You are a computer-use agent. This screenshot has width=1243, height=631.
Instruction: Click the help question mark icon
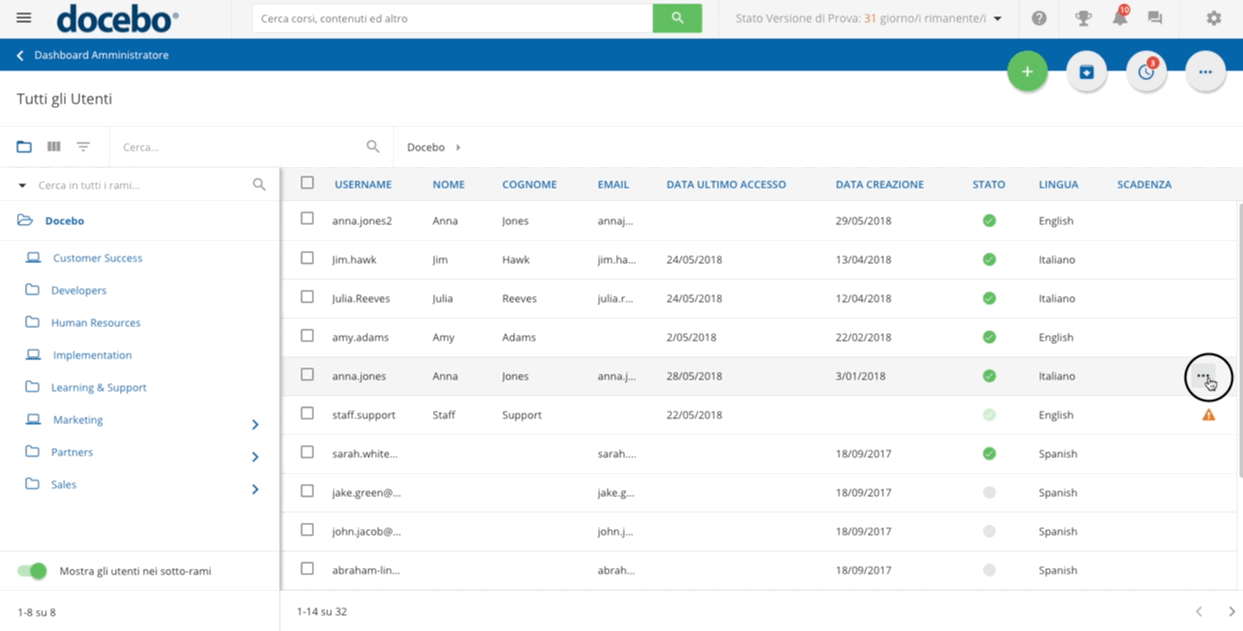pos(1039,18)
